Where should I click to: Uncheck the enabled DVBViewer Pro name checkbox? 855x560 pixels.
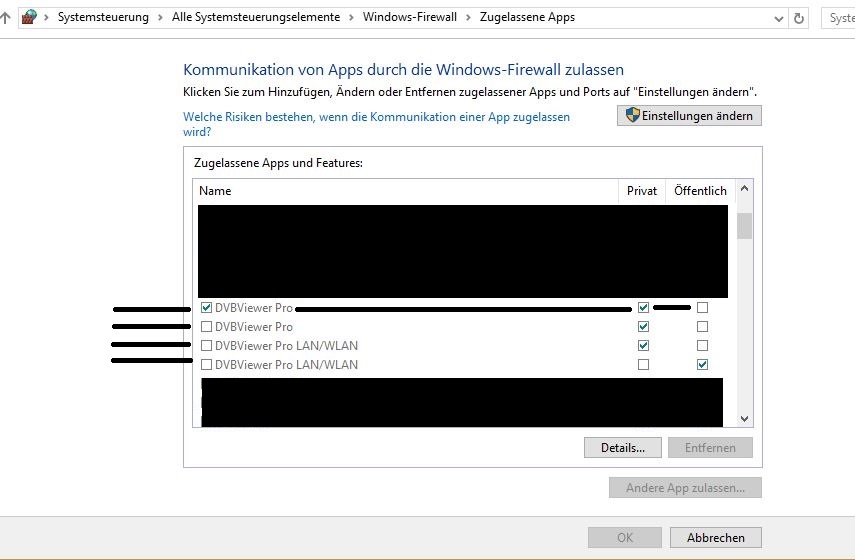coord(206,308)
